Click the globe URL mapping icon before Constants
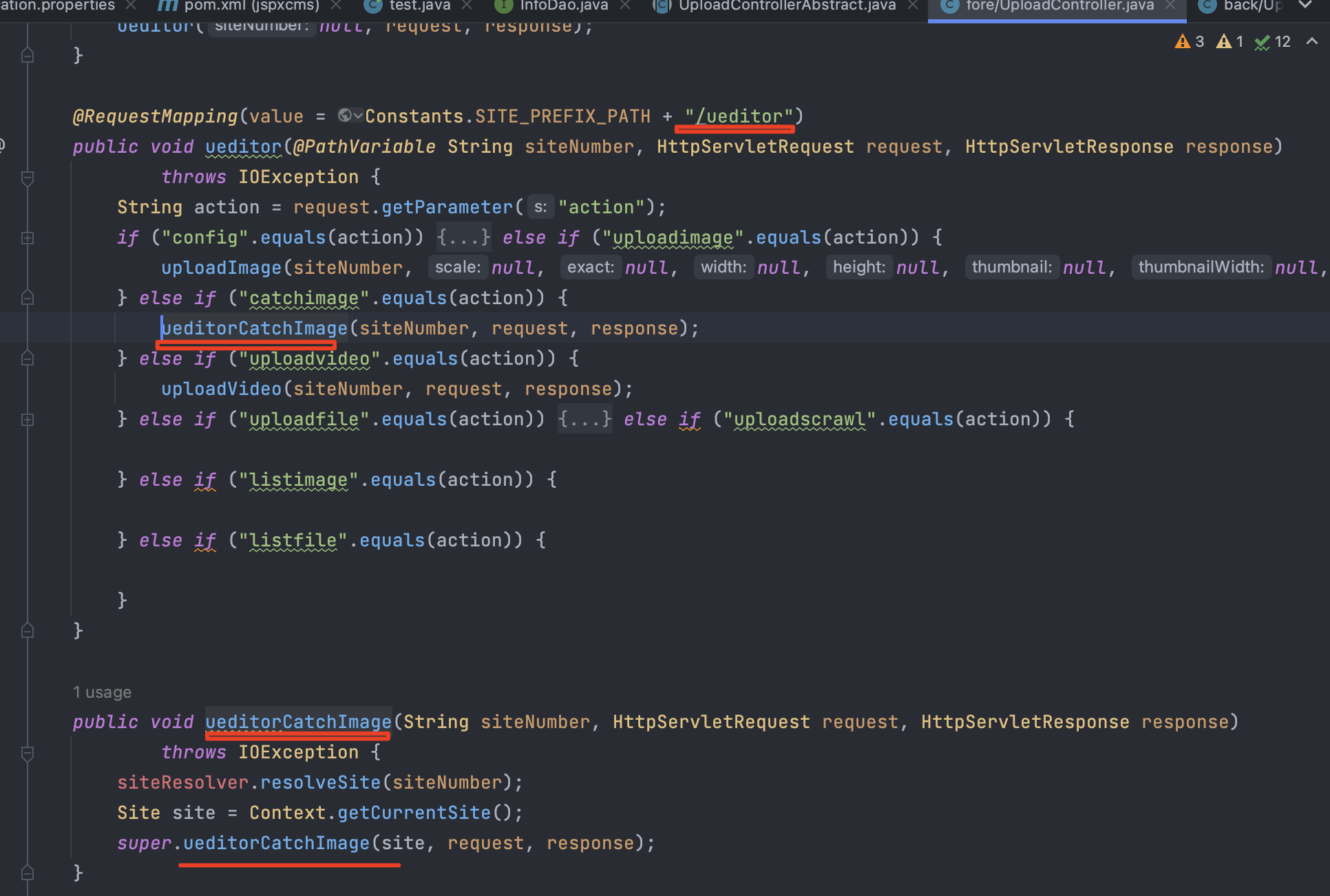1330x896 pixels. point(346,116)
